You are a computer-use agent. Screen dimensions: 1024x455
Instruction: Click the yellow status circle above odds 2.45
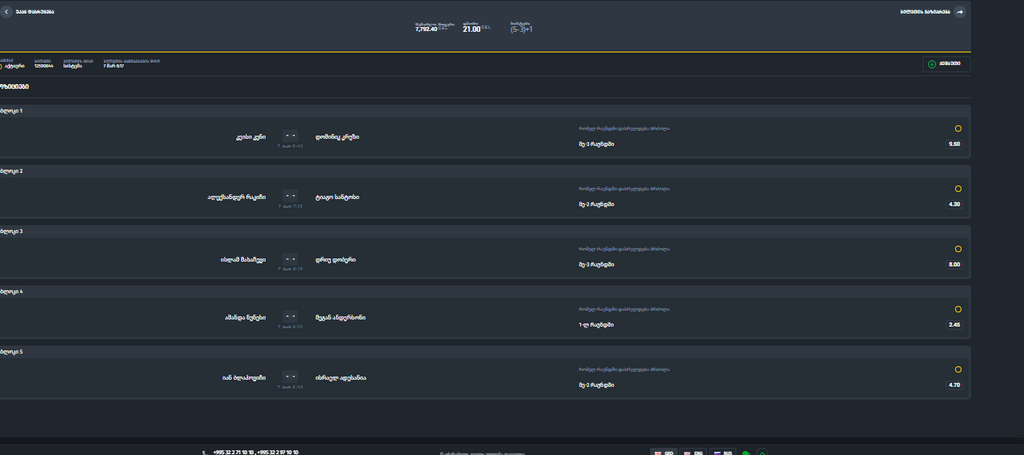click(957, 309)
